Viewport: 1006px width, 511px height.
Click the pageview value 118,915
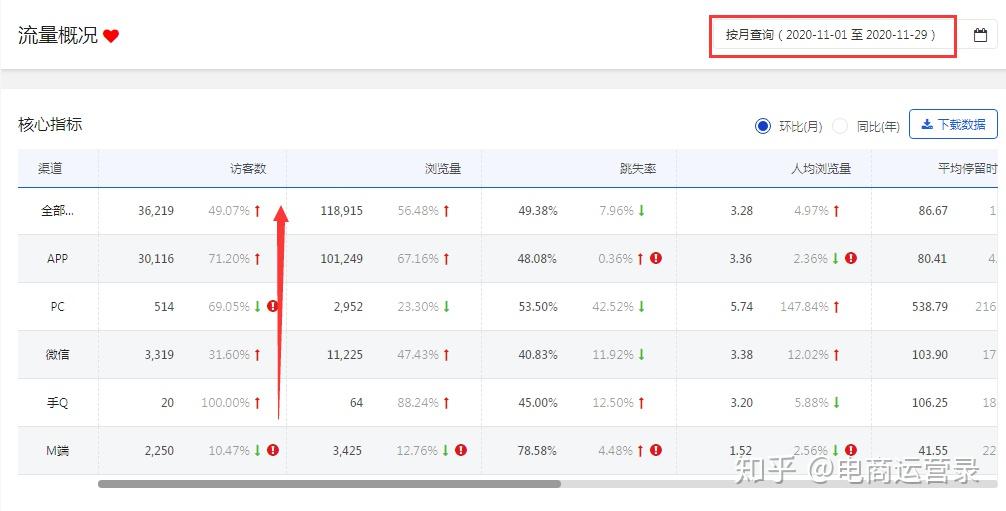342,211
